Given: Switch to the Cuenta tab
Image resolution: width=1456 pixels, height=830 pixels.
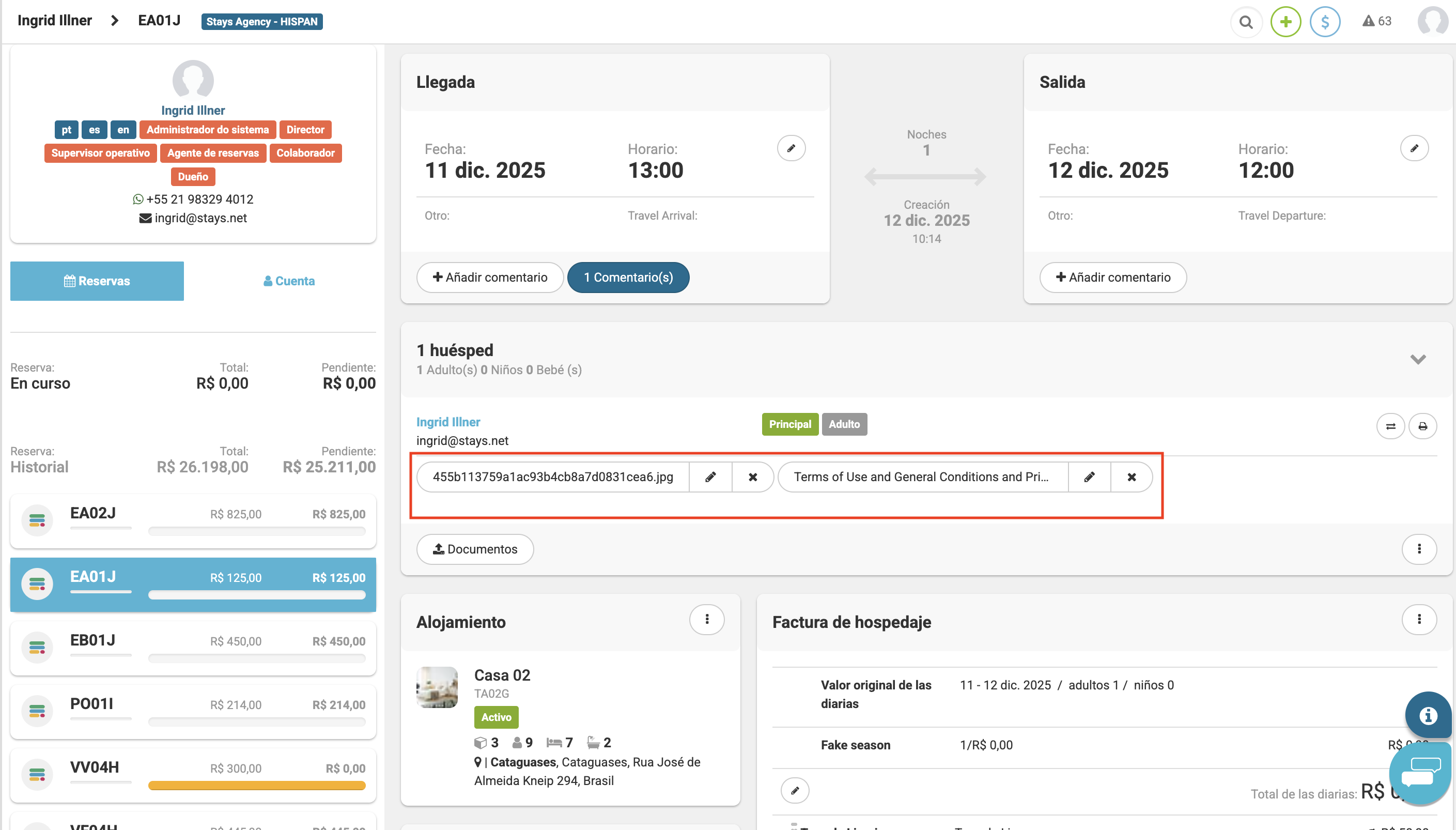Looking at the screenshot, I should click(x=289, y=281).
